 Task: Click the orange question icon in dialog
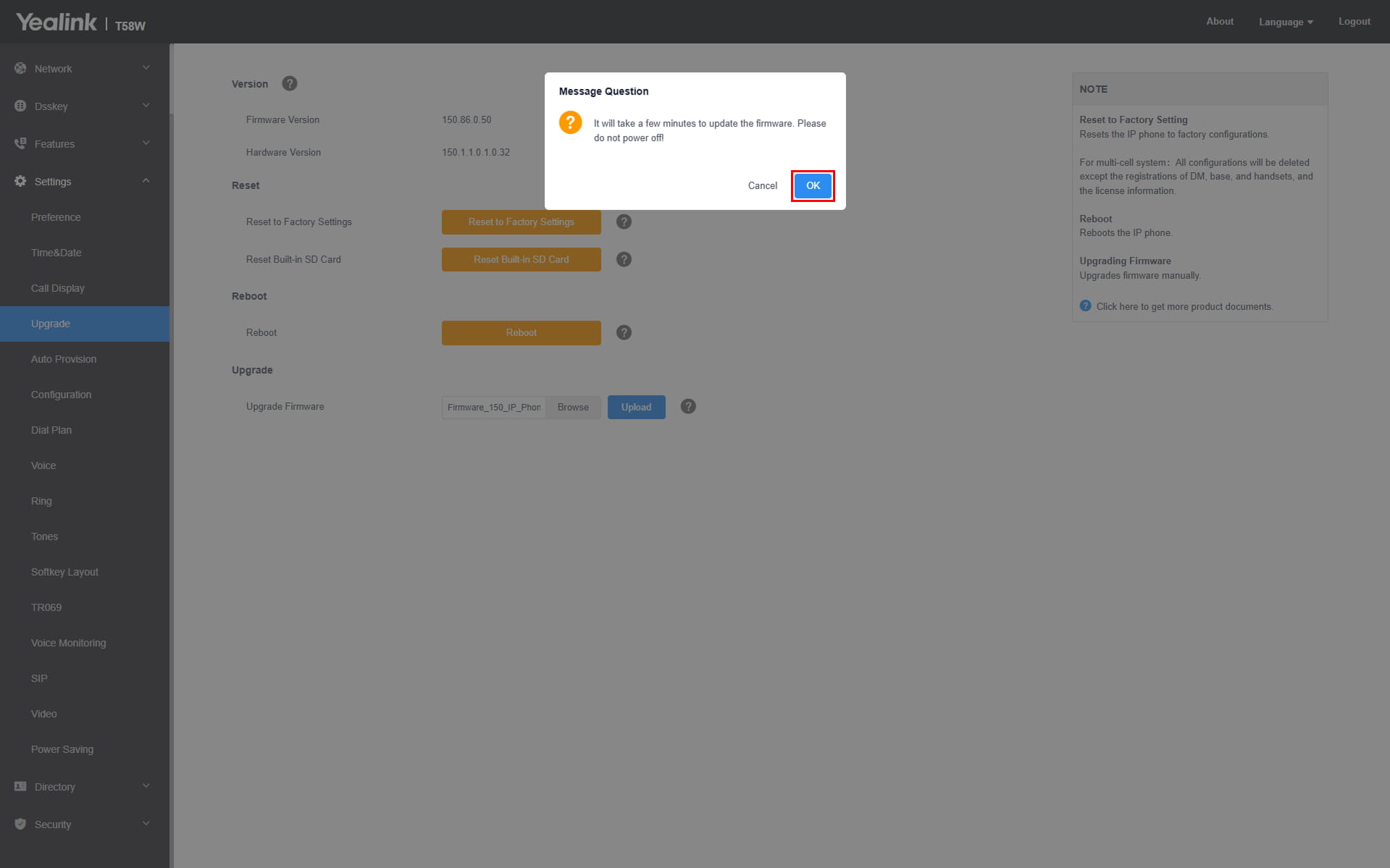coord(570,122)
